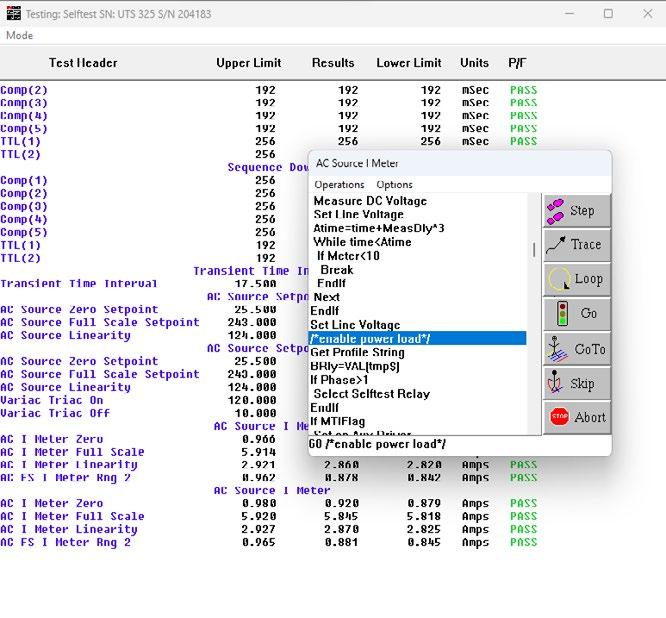Click the Loop button label
666x618 pixels.
click(x=588, y=279)
